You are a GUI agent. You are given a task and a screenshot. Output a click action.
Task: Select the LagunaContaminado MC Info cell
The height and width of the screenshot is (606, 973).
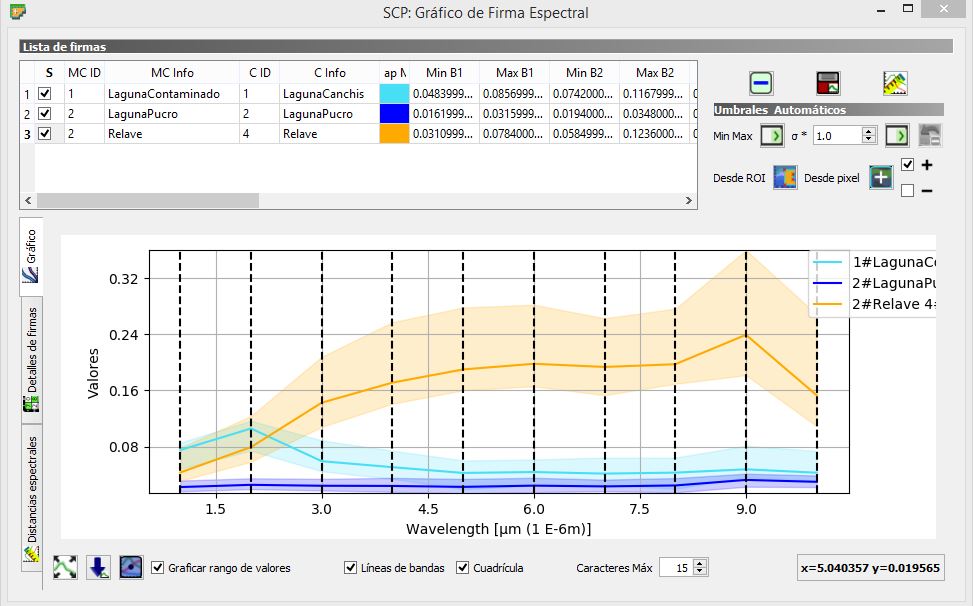[x=172, y=94]
